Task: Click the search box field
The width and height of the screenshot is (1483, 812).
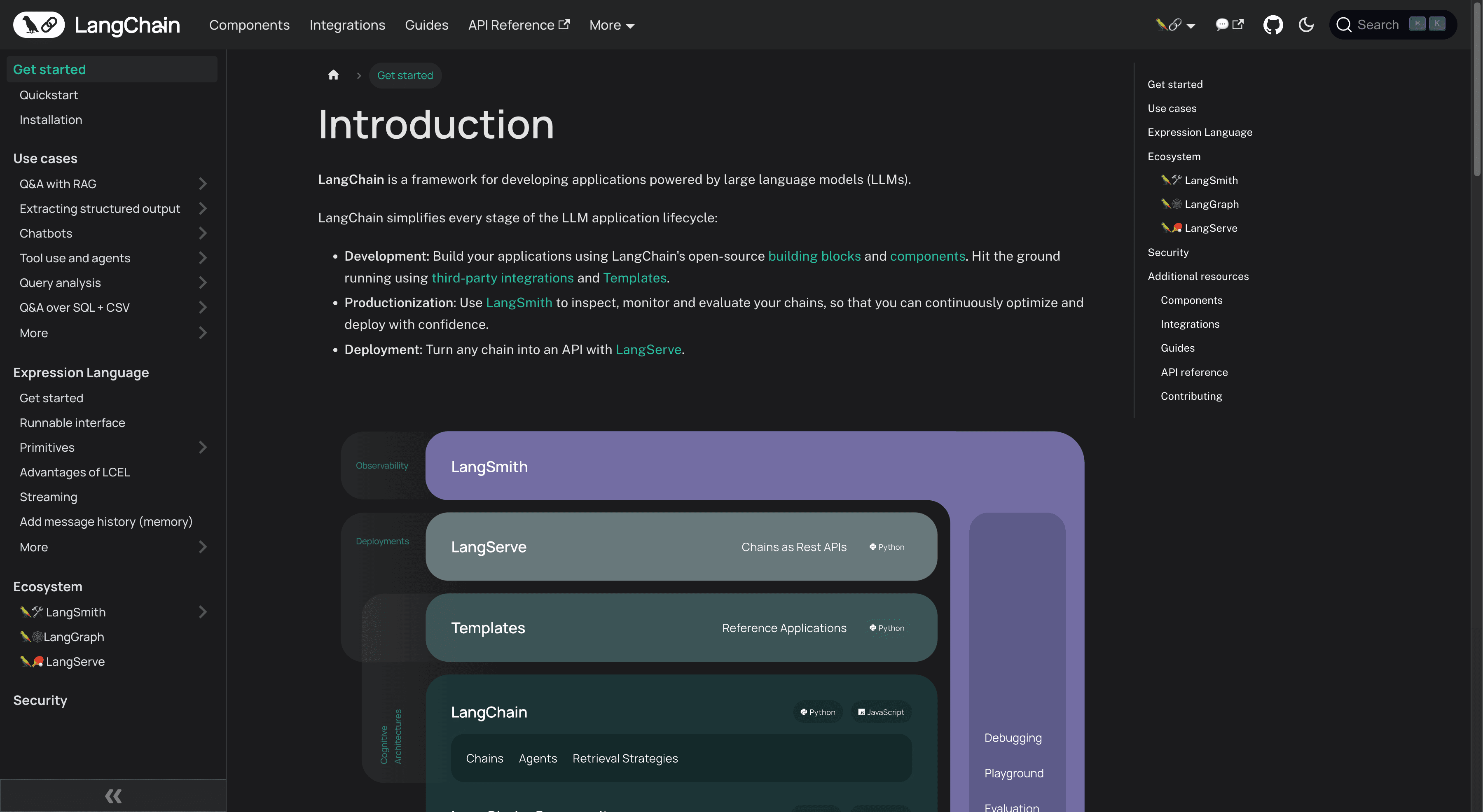Action: tap(1393, 25)
